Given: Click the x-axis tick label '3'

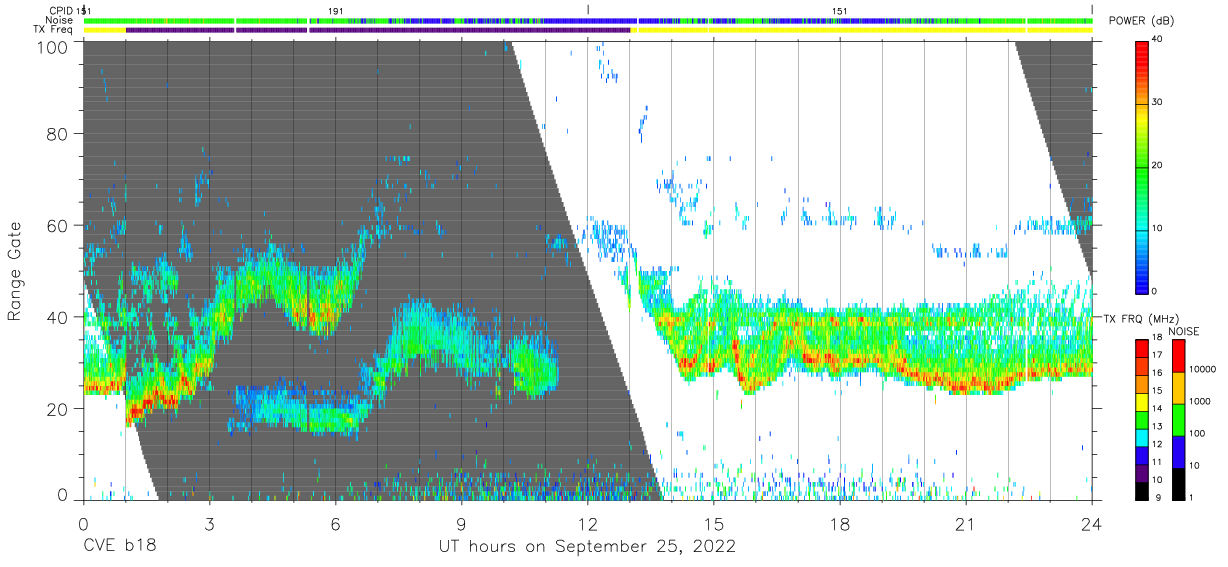Looking at the screenshot, I should pyautogui.click(x=209, y=523).
